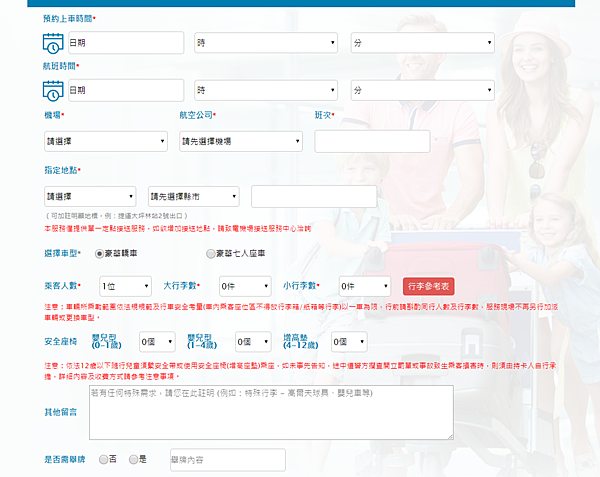600x477 pixels.
Task: Expand the 請先選擇縣市 dropdown
Action: pos(193,196)
